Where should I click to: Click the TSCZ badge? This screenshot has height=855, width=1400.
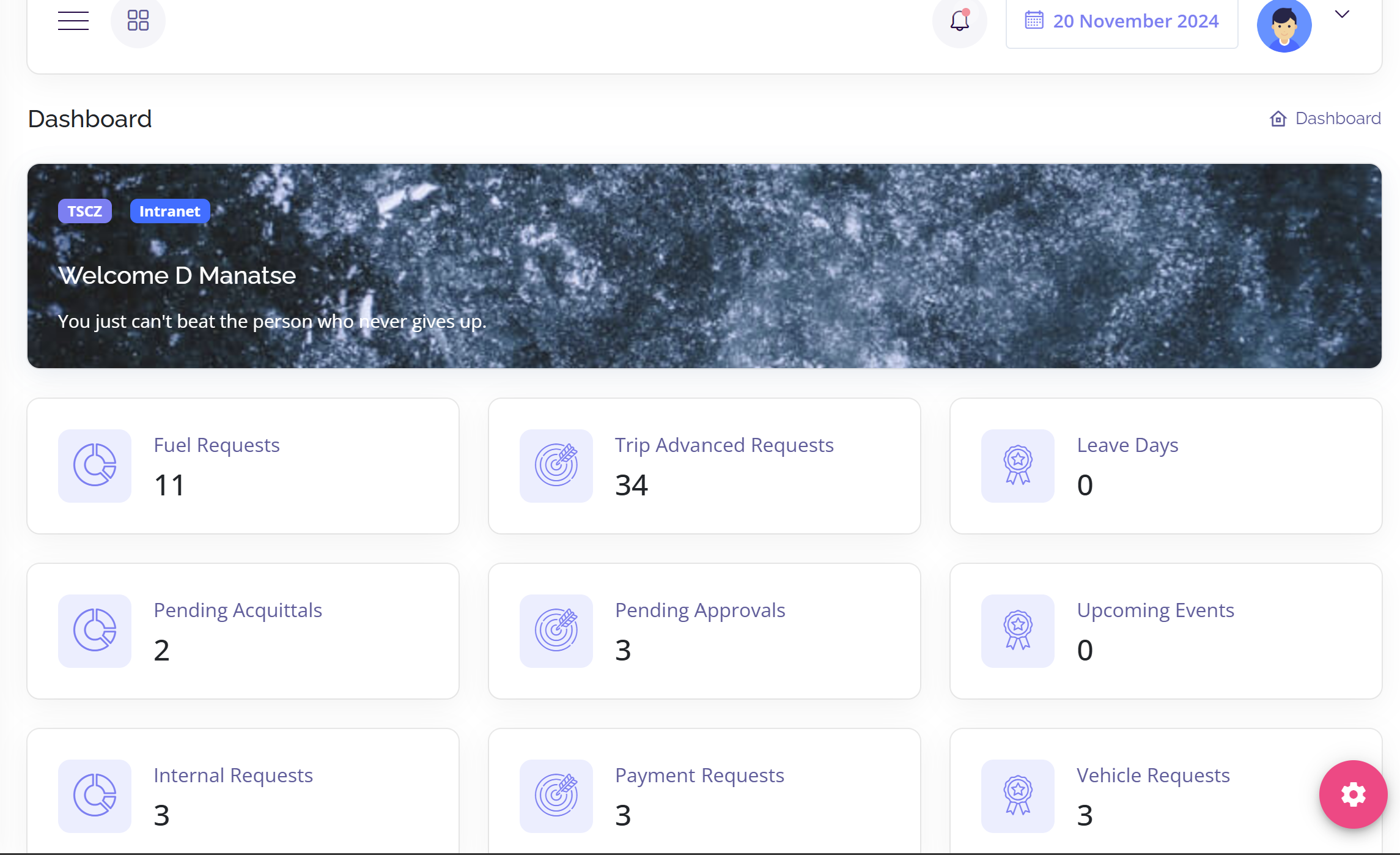85,211
